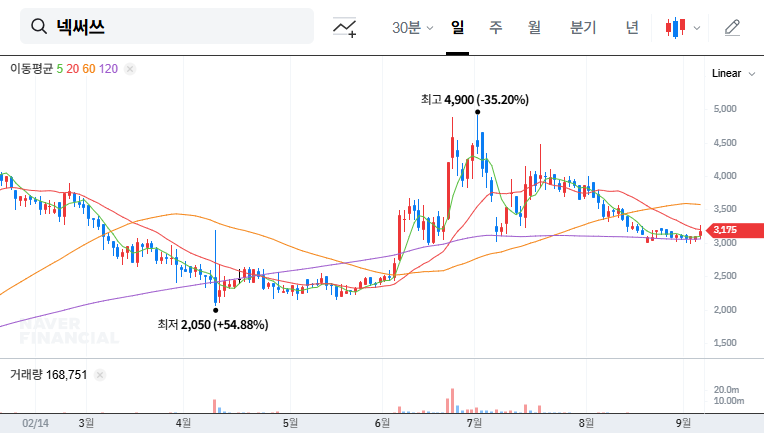Click the 20-day moving average label

pyautogui.click(x=73, y=69)
